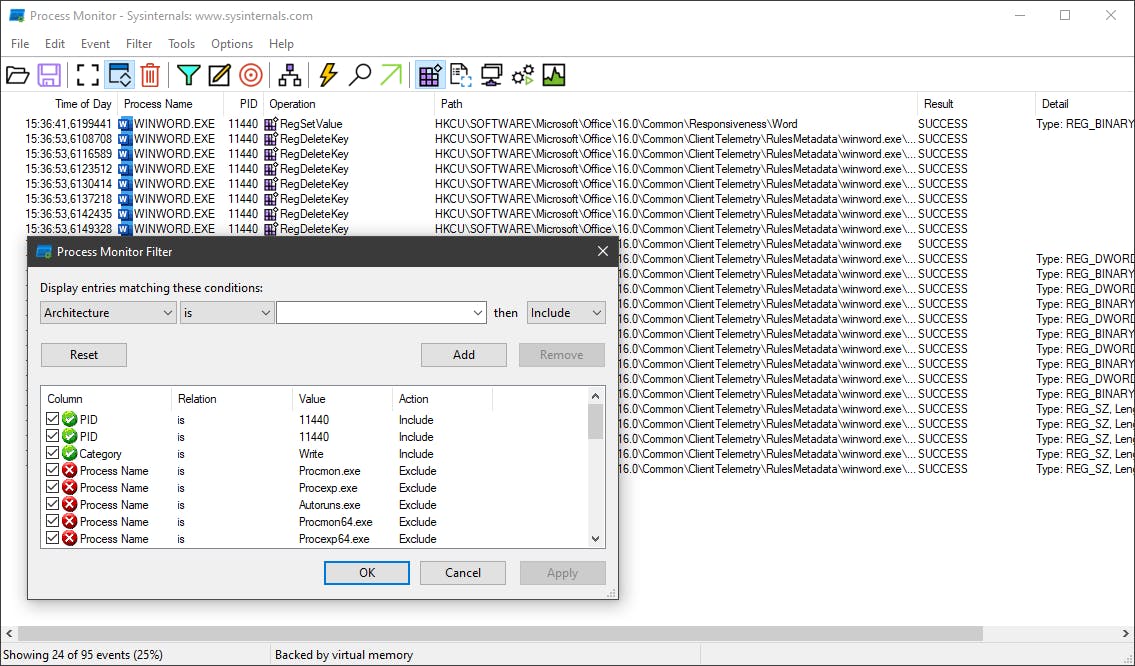Open the 'is' relation dropdown
Viewport: 1135px width, 666px height.
point(227,313)
